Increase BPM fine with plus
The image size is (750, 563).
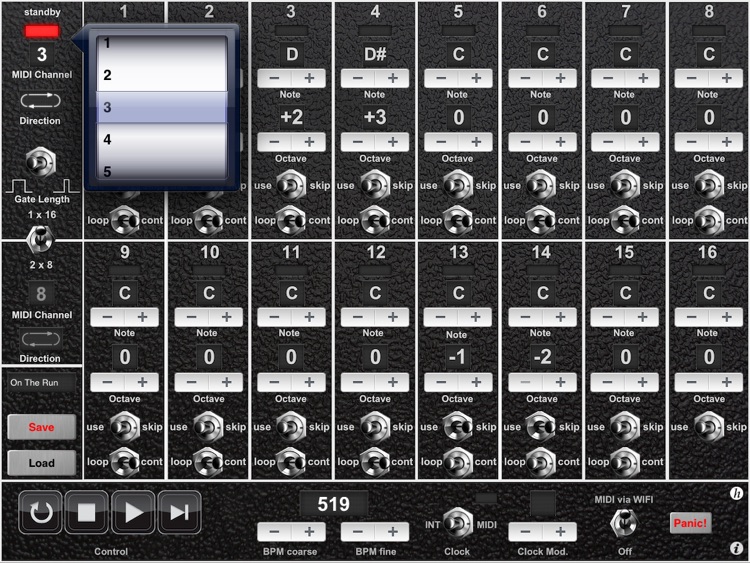[392, 531]
